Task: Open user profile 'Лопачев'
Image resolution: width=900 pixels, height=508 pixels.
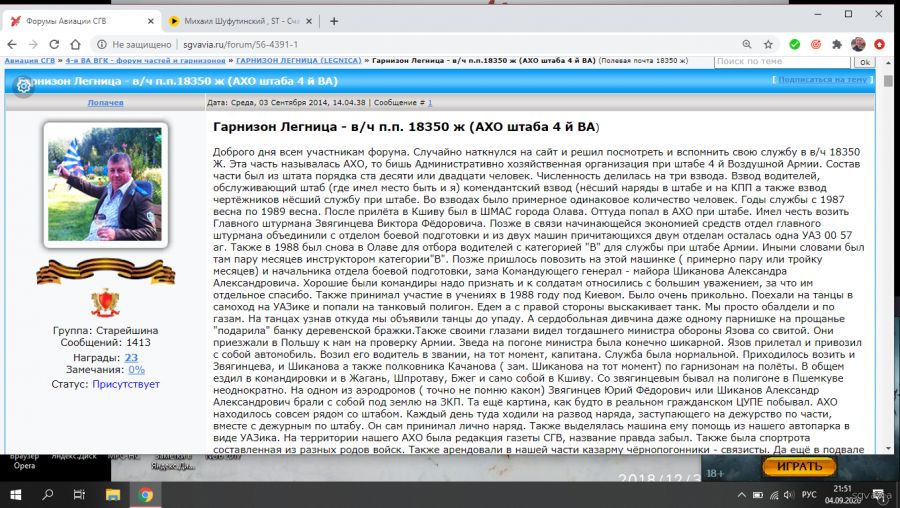Action: click(x=106, y=103)
